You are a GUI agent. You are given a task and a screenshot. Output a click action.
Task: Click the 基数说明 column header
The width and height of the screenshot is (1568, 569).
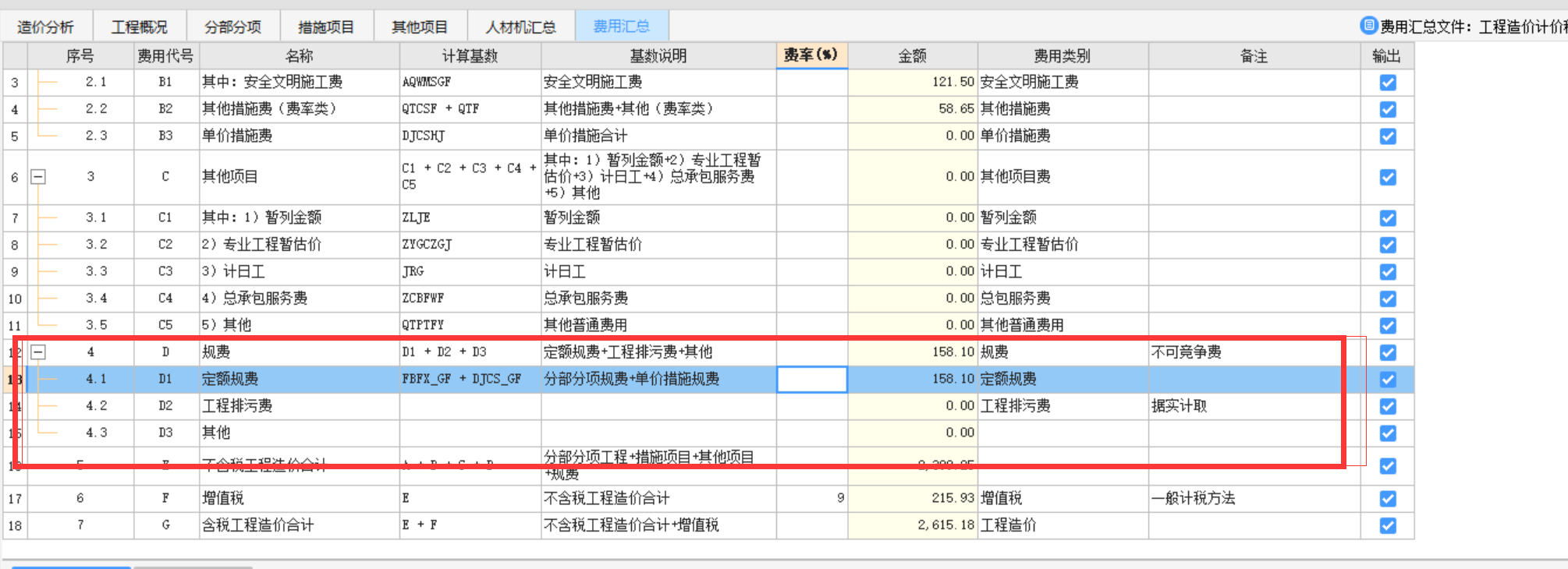[658, 55]
